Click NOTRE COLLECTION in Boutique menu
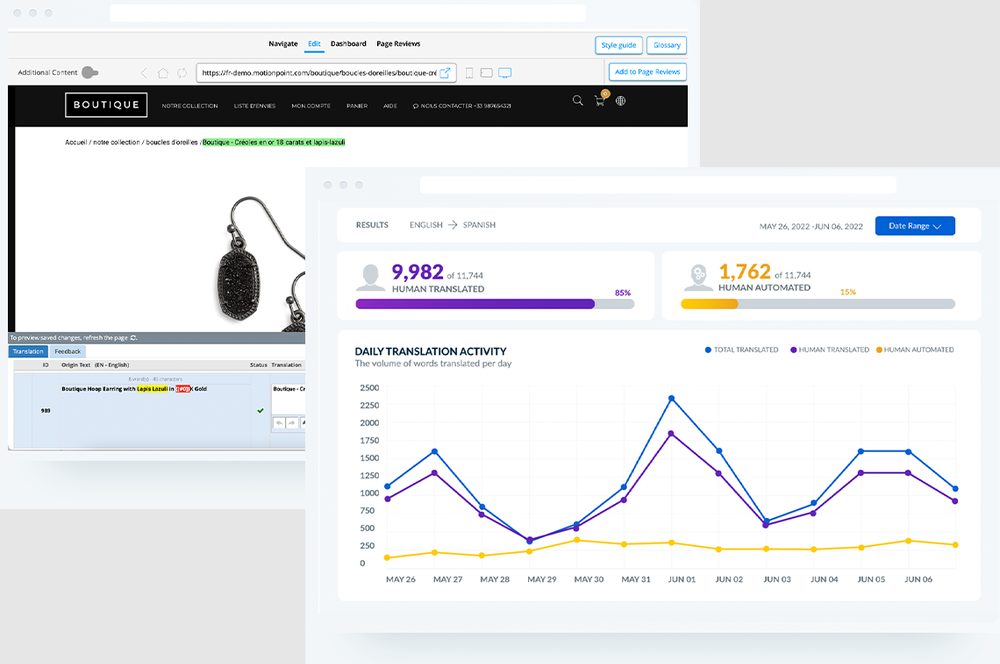1000x664 pixels. click(189, 106)
